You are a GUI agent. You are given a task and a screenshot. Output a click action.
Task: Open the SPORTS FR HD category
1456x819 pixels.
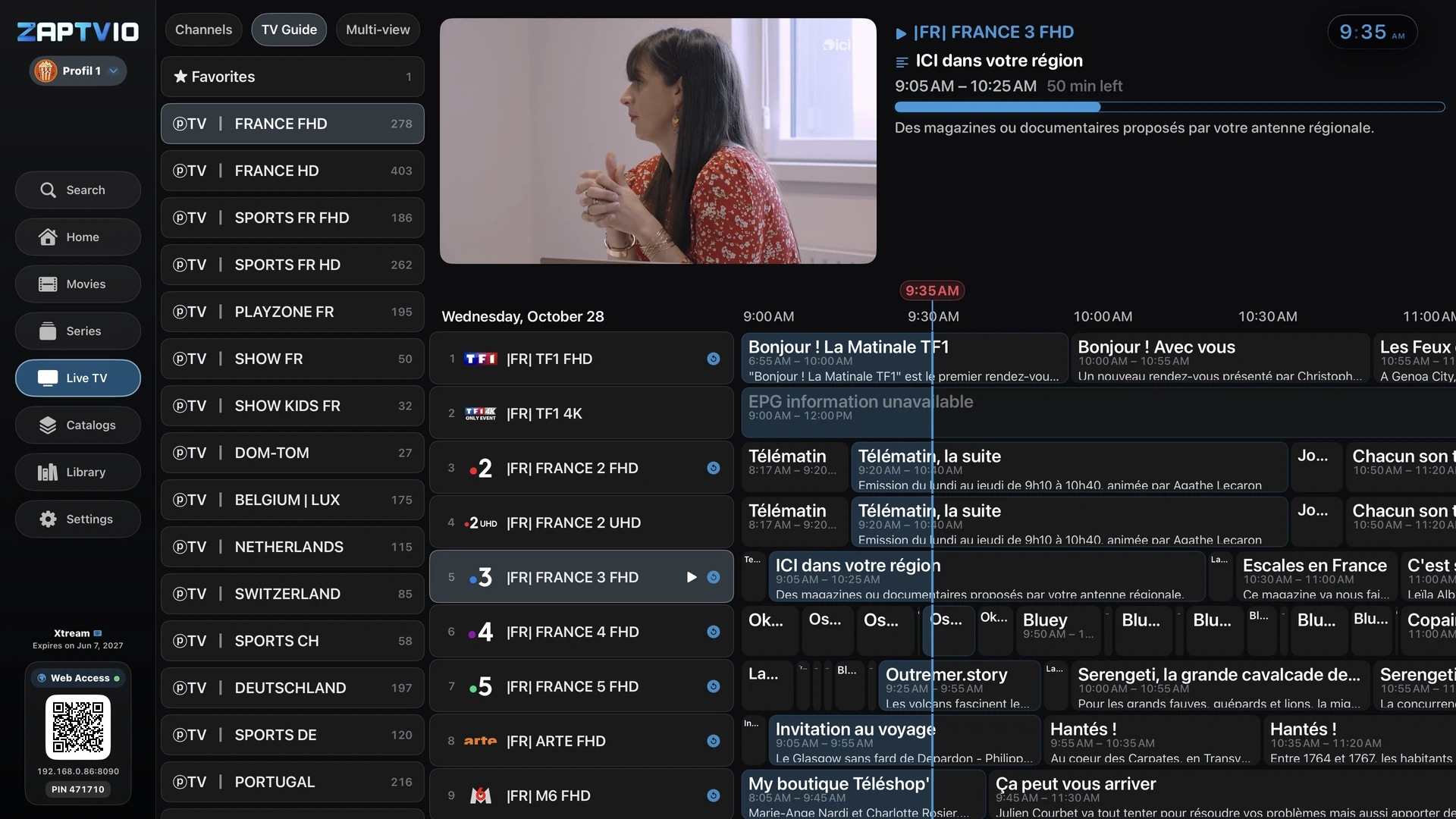click(293, 265)
